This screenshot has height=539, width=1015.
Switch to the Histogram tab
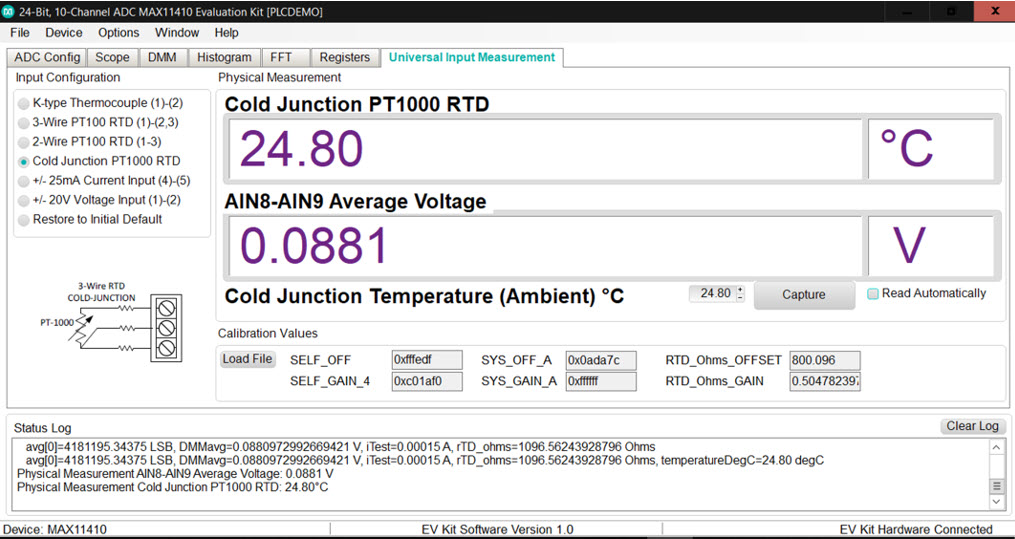[x=225, y=58]
